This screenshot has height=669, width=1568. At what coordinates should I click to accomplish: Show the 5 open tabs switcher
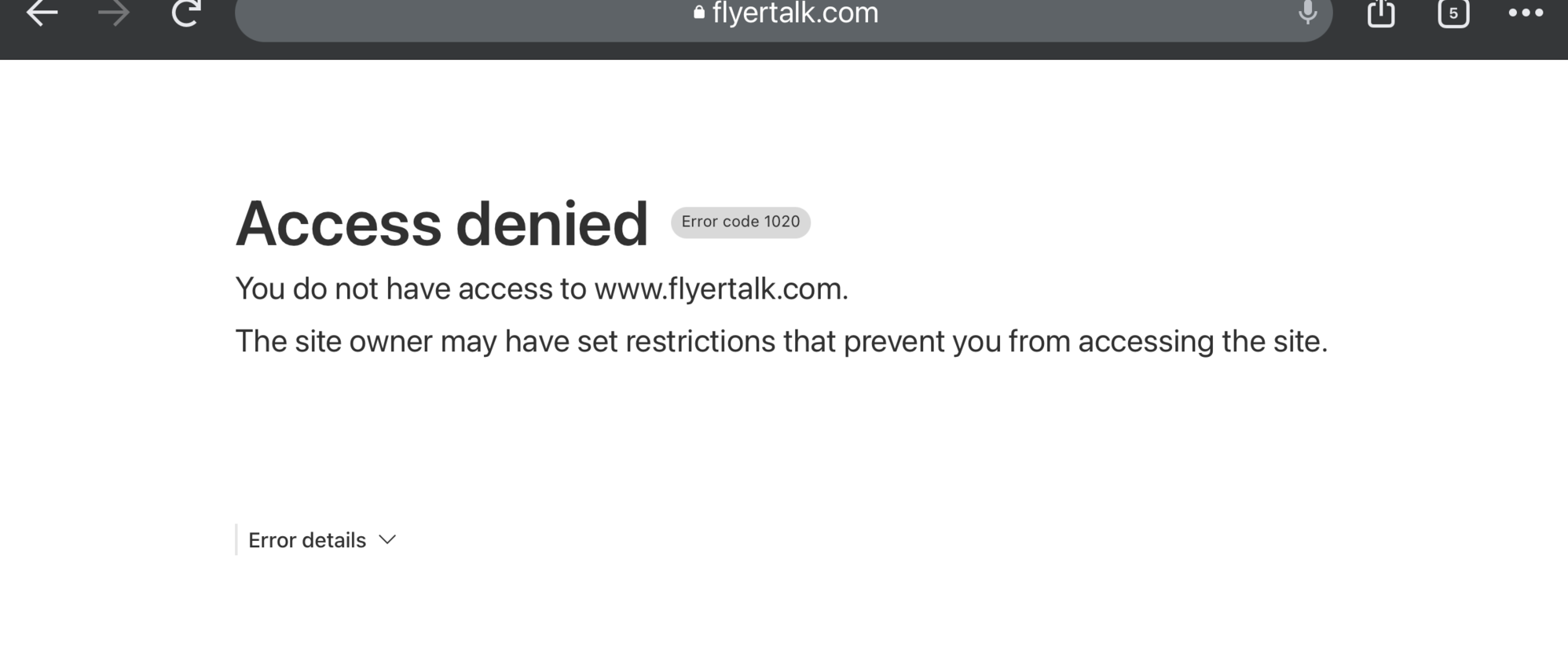[x=1453, y=13]
